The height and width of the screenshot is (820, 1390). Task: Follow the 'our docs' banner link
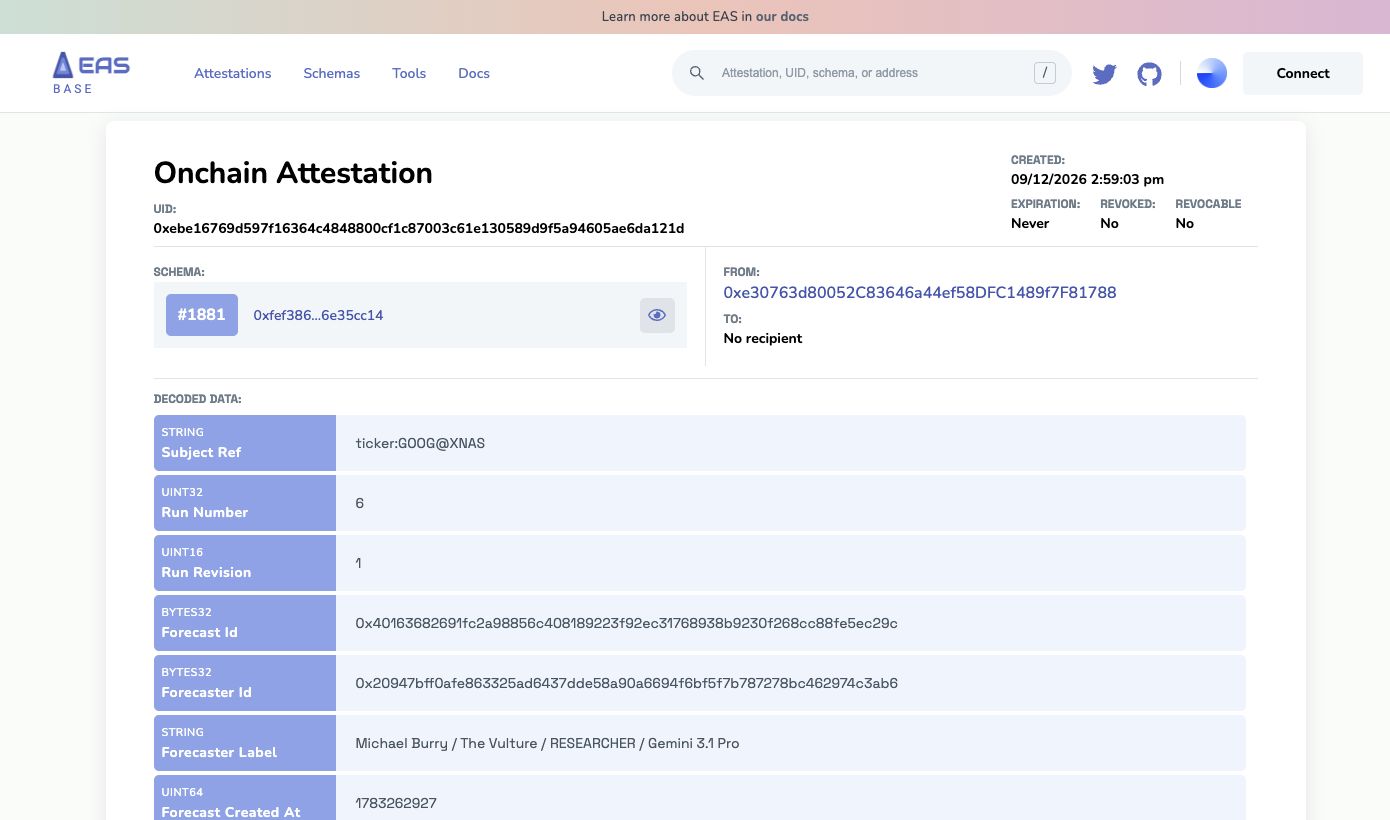click(x=782, y=17)
